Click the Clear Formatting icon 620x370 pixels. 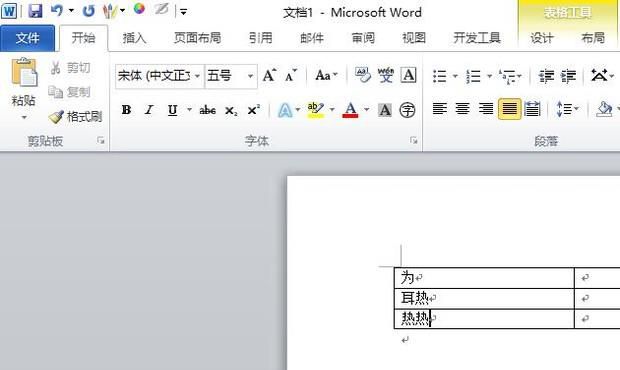pyautogui.click(x=363, y=75)
